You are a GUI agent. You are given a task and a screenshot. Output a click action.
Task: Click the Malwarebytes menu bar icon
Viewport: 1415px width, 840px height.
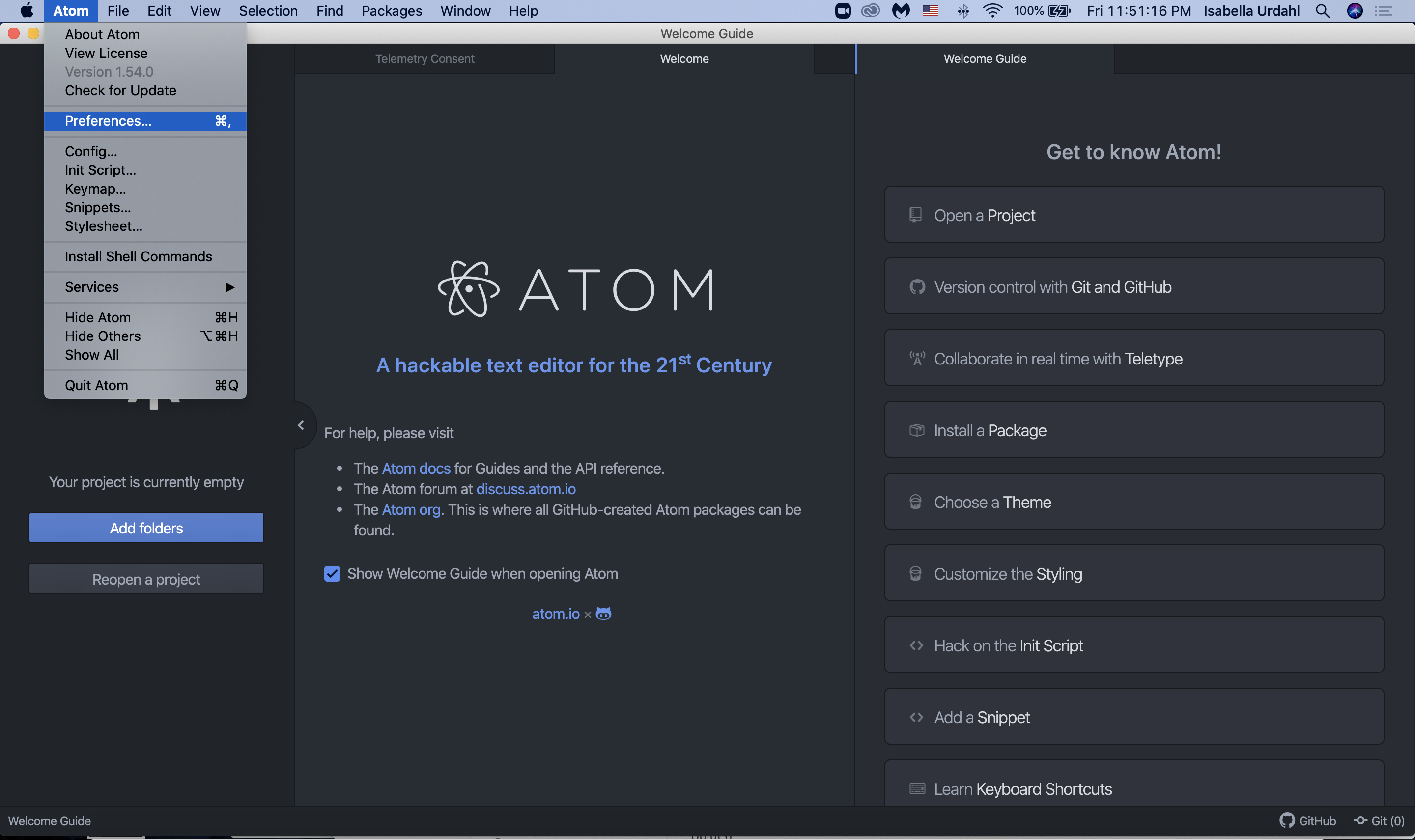tap(901, 11)
